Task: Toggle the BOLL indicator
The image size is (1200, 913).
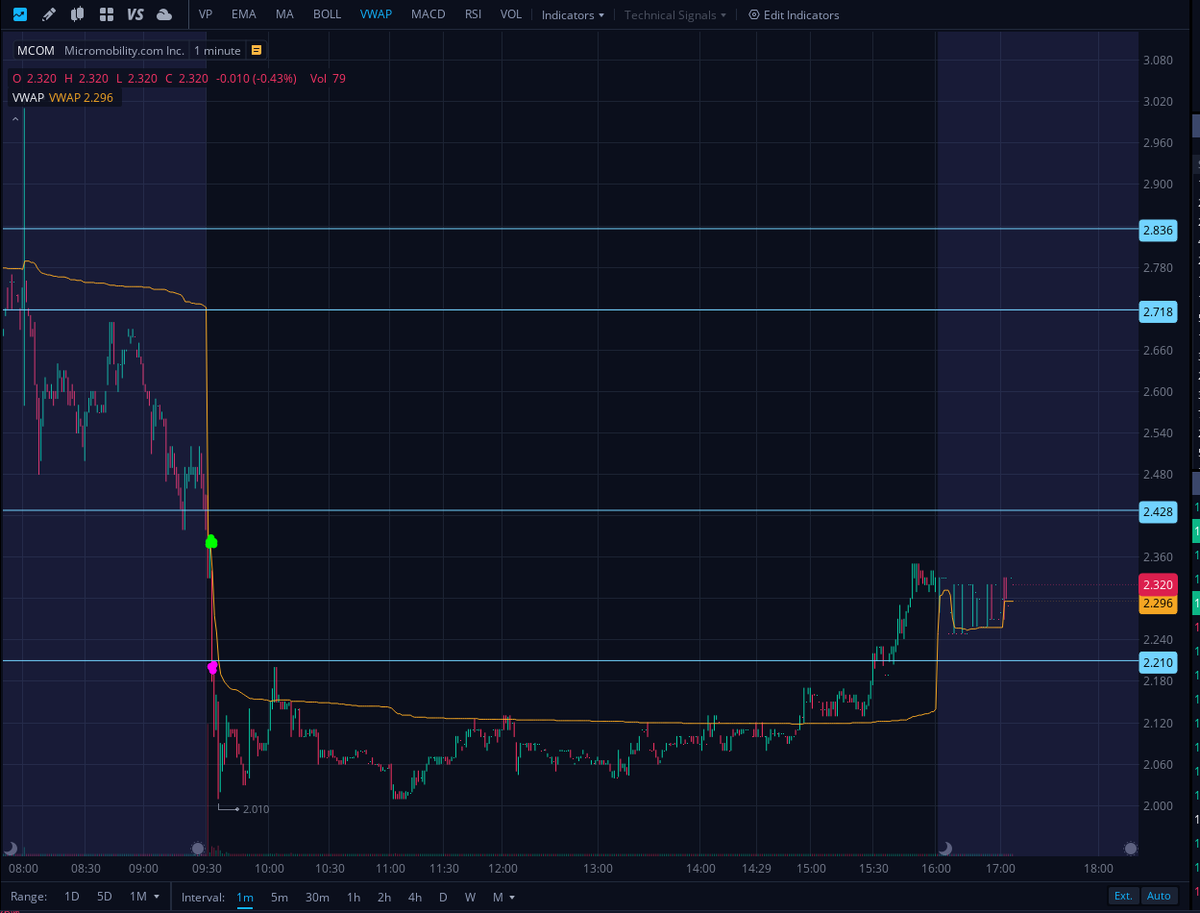Action: coord(327,15)
